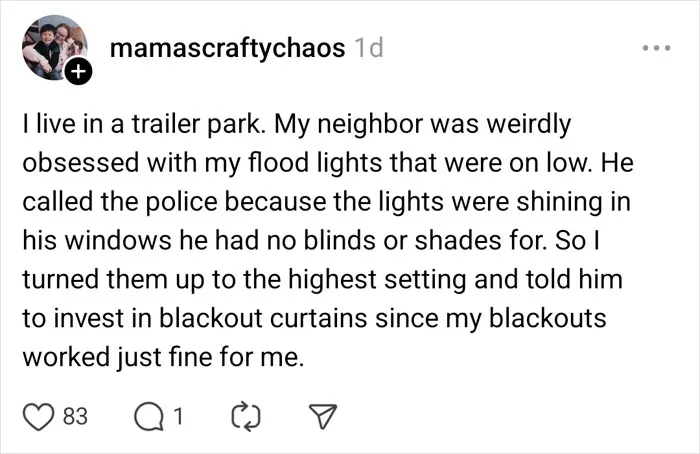Follow mamascraftychaos via the plus badge

(79, 71)
